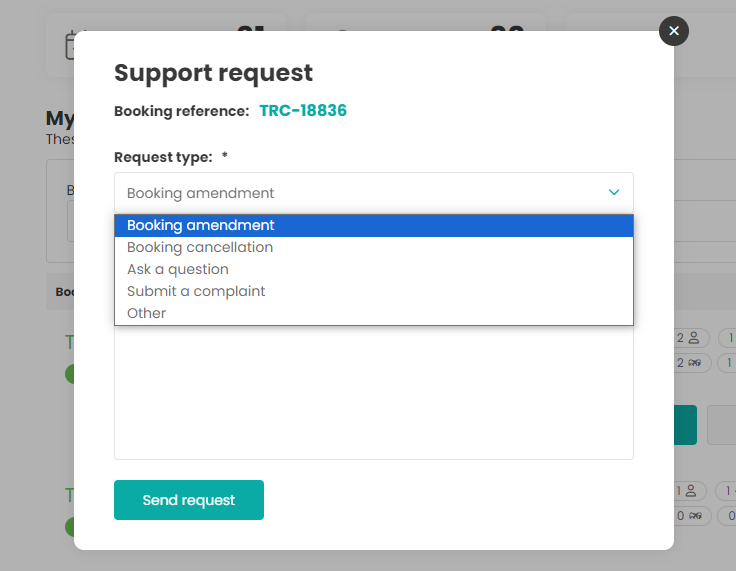
Task: Click the green status dot of first booking
Action: click(70, 374)
